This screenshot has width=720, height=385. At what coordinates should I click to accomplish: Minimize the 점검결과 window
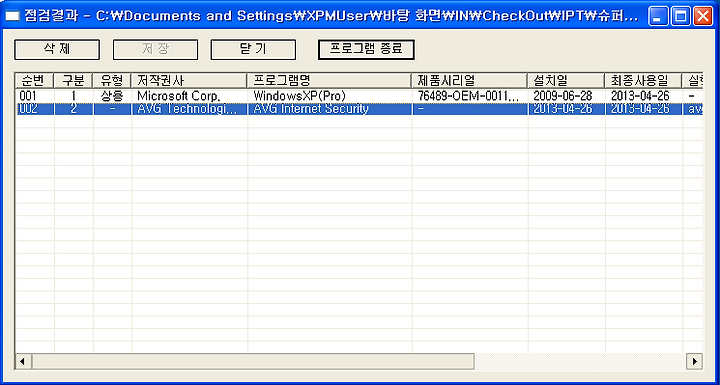pos(658,17)
